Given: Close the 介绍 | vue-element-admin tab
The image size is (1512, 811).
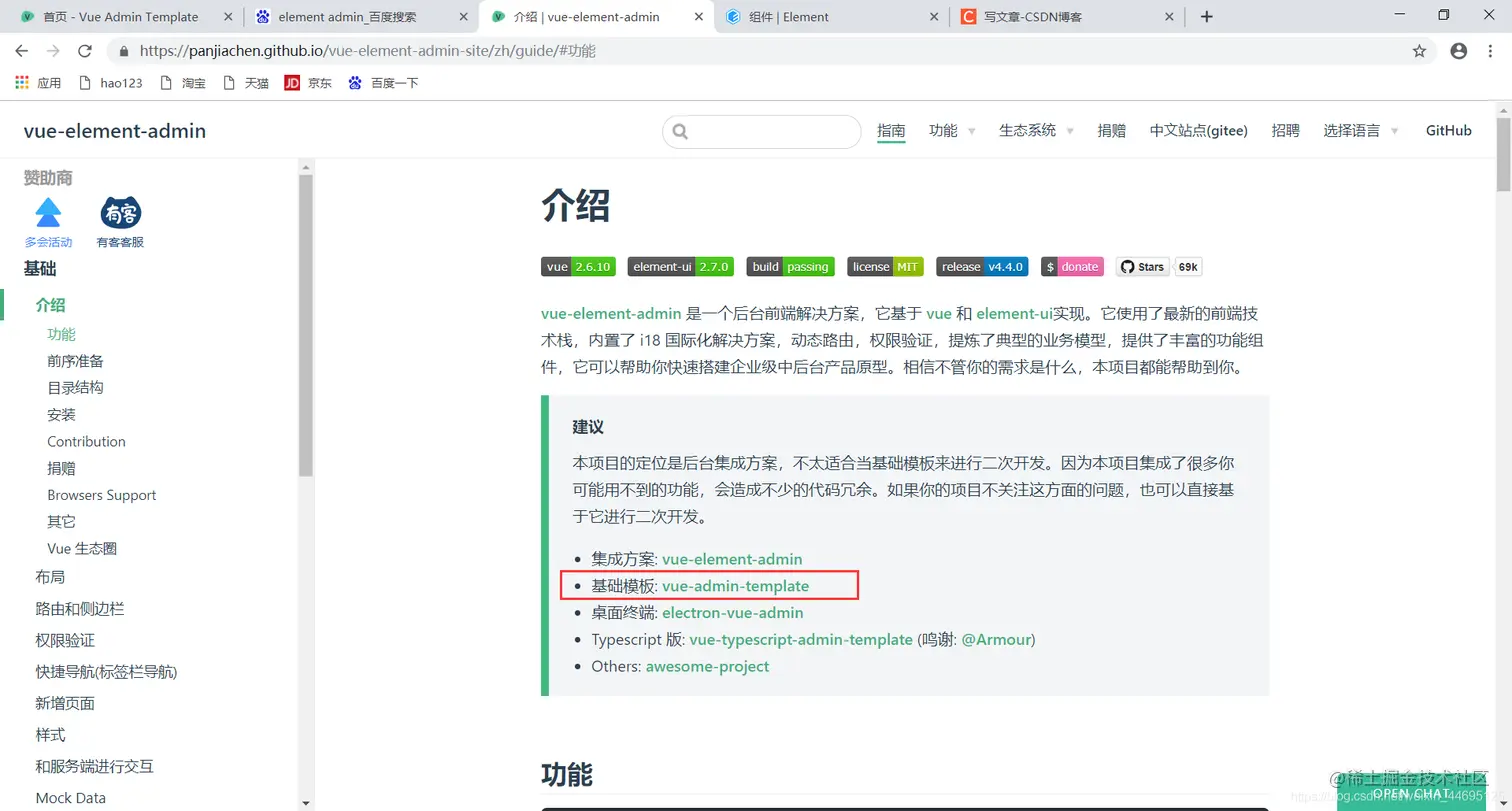Looking at the screenshot, I should coord(699,17).
